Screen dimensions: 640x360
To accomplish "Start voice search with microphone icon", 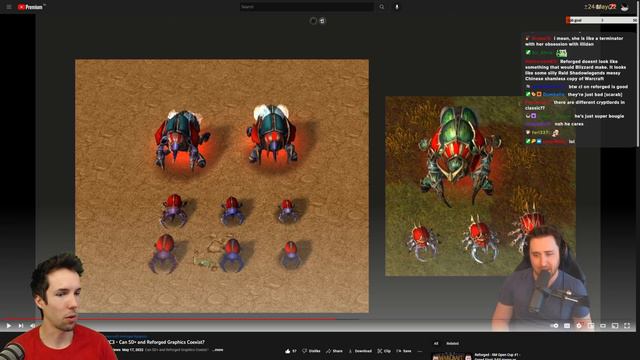I will click(x=397, y=7).
